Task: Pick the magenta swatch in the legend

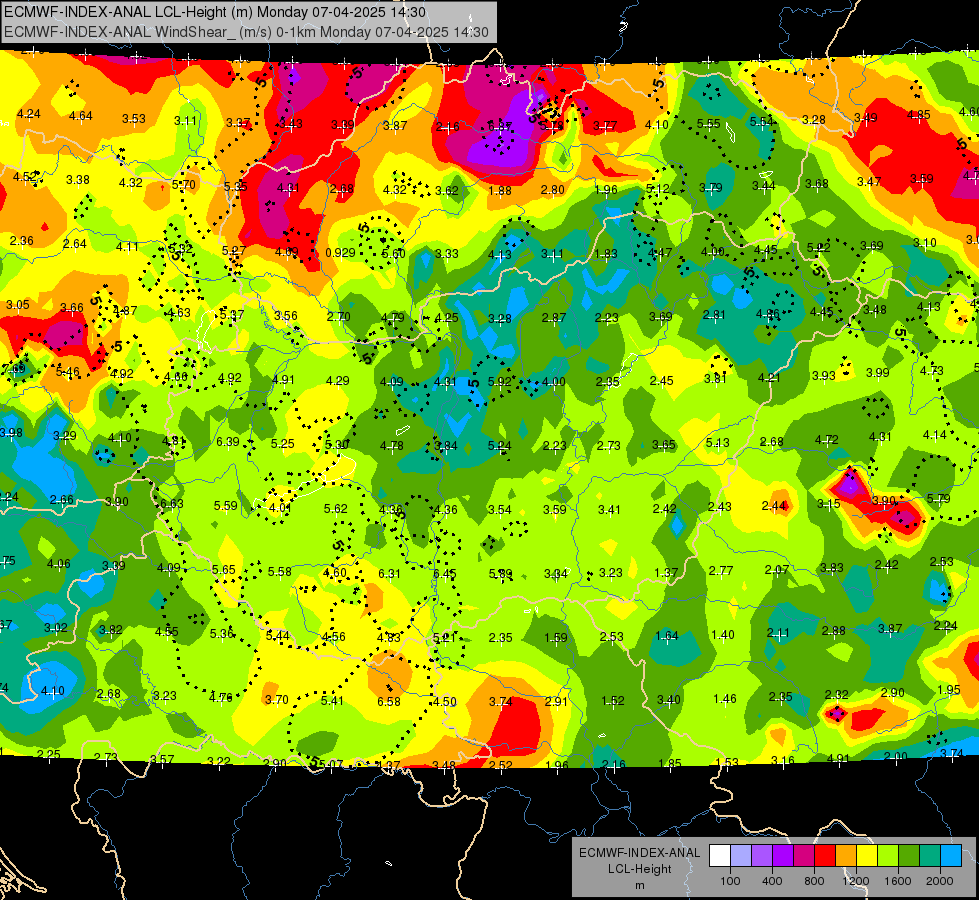Action: (804, 856)
